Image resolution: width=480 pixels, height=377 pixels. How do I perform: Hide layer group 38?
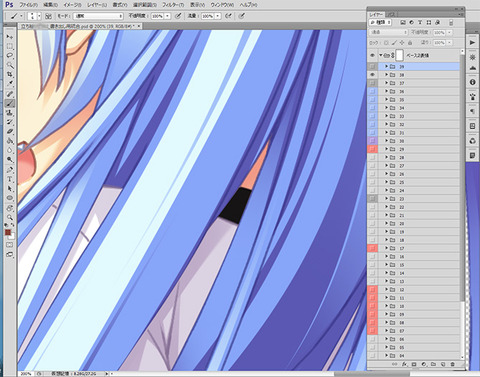pyautogui.click(x=372, y=75)
